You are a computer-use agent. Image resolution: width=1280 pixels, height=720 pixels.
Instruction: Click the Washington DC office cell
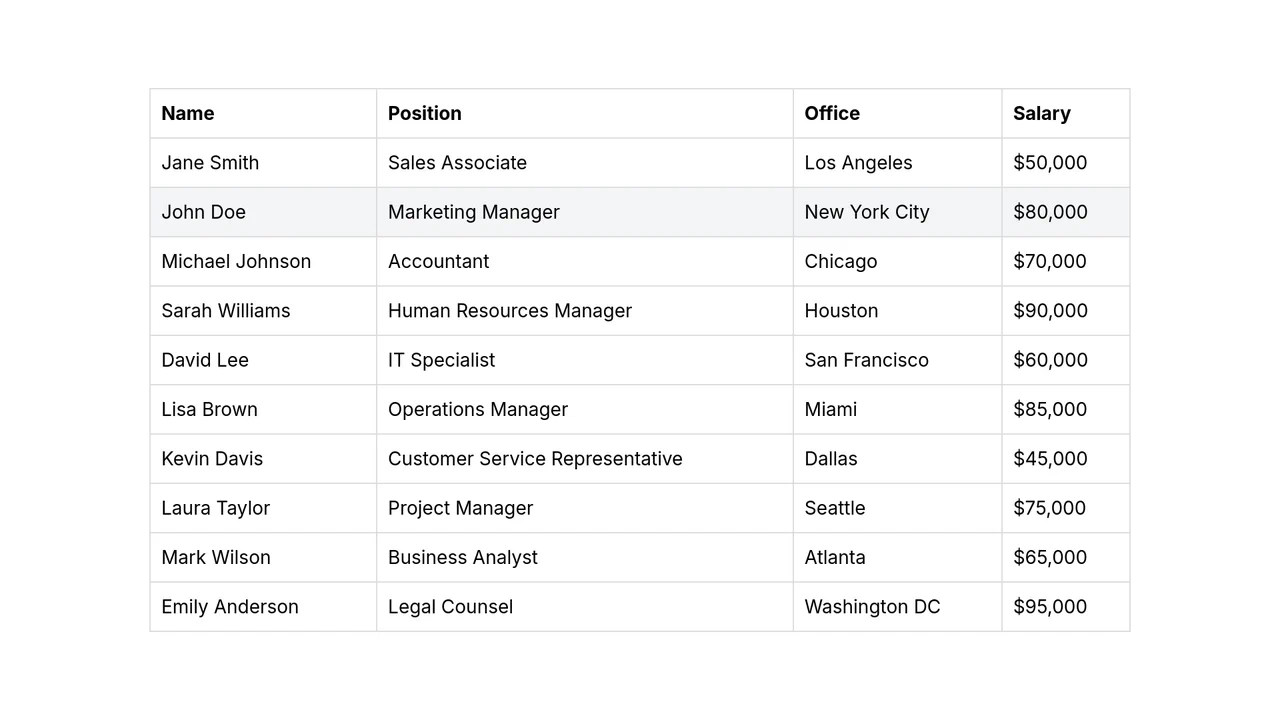898,607
